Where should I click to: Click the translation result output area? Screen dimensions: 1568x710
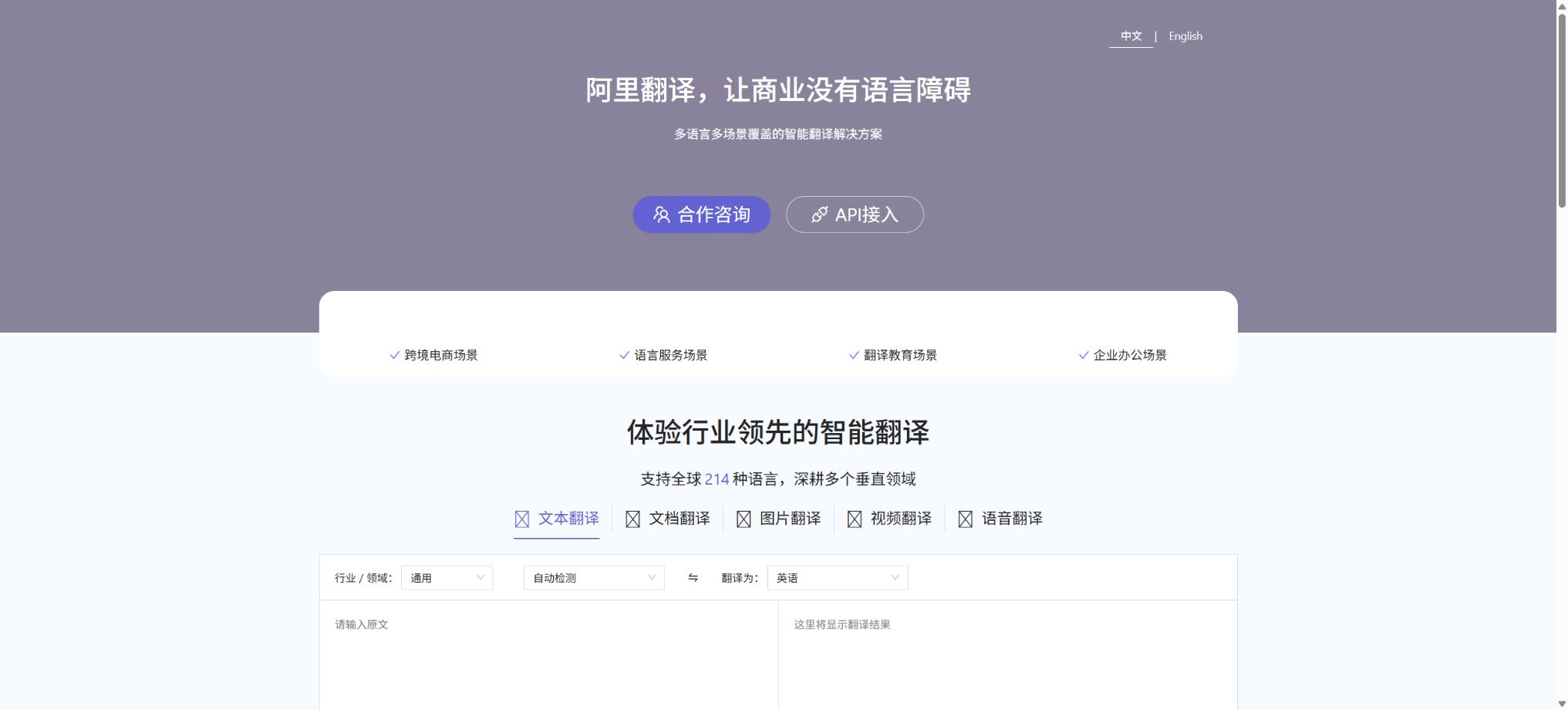[x=1008, y=655]
